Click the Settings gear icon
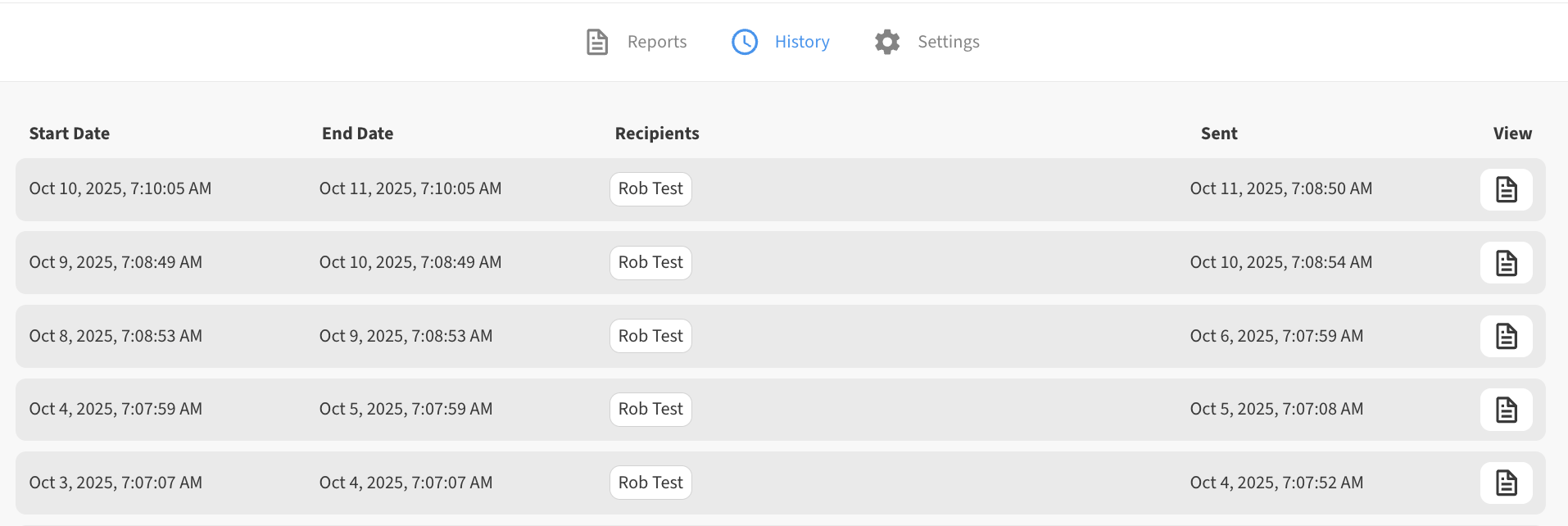1568x526 pixels. click(x=886, y=42)
